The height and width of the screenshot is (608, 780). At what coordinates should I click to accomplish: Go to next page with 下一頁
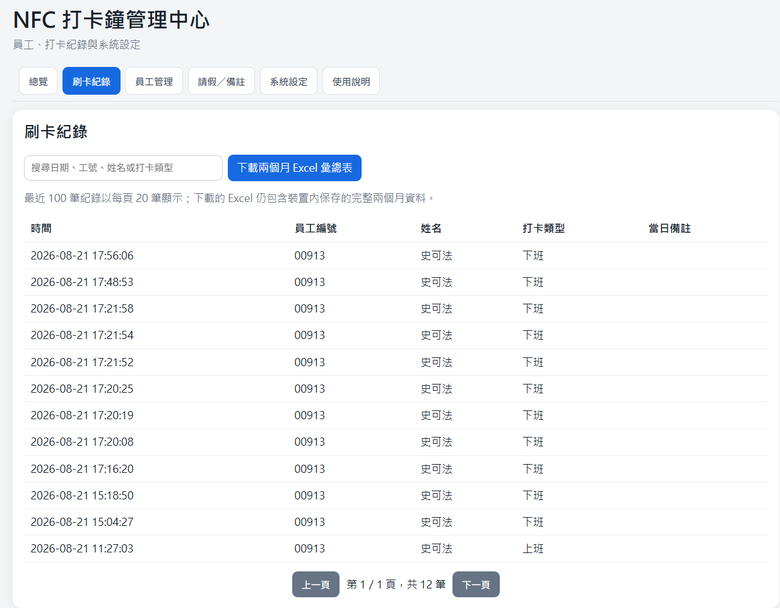(x=476, y=584)
